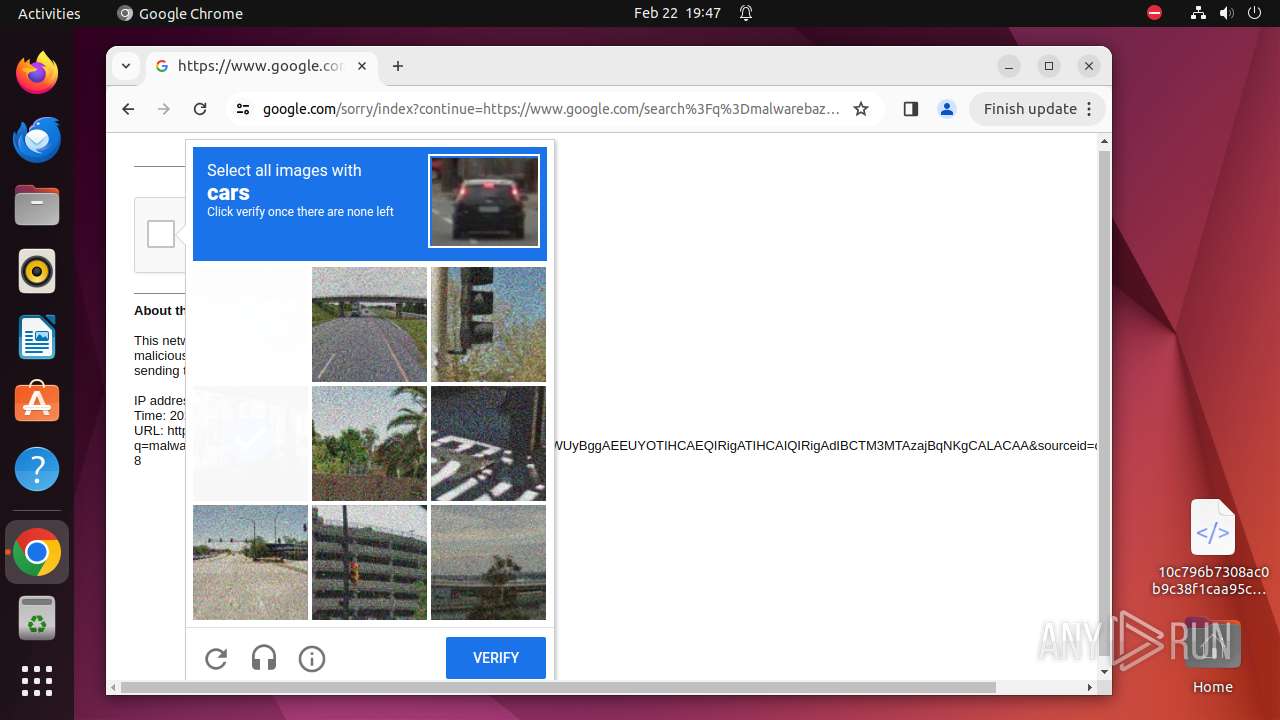The width and height of the screenshot is (1280, 720).
Task: View site information icon in address bar
Action: 243,109
